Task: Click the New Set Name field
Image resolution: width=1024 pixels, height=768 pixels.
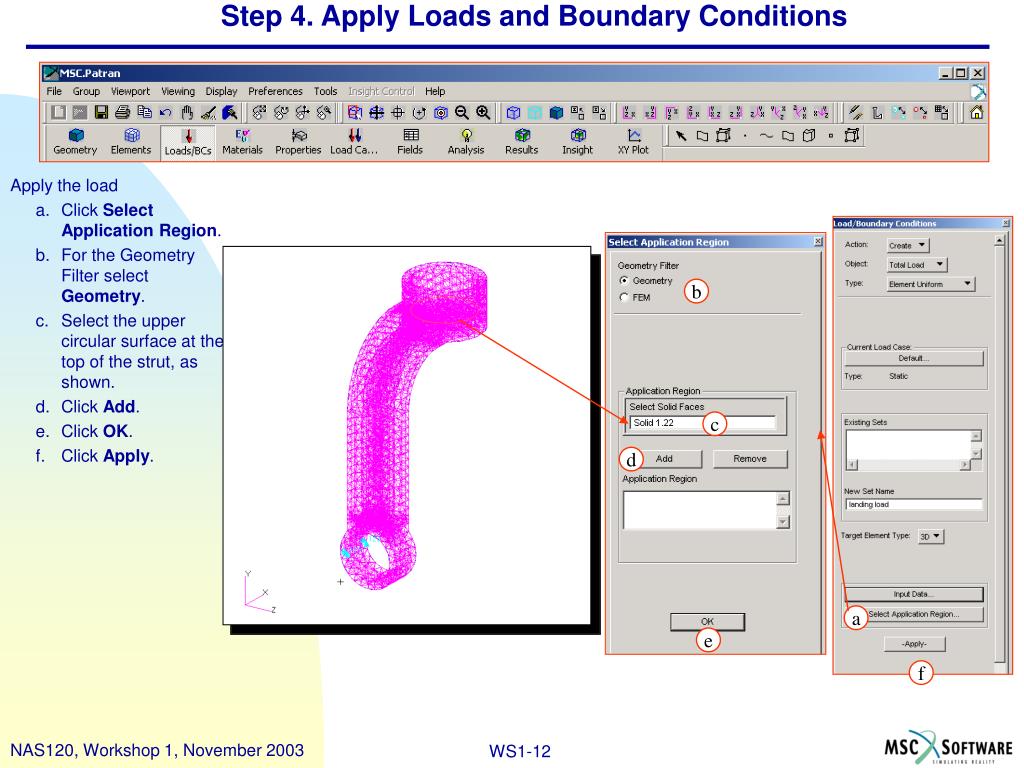Action: pyautogui.click(x=914, y=505)
